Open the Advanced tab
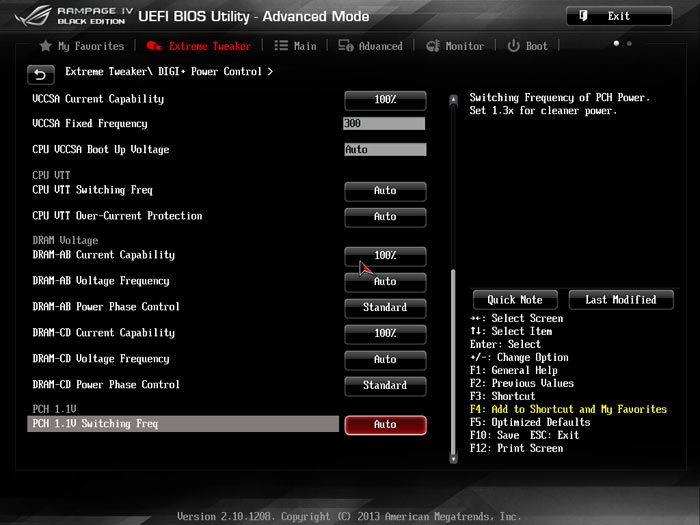Screen dimensions: 700x525 point(370,46)
